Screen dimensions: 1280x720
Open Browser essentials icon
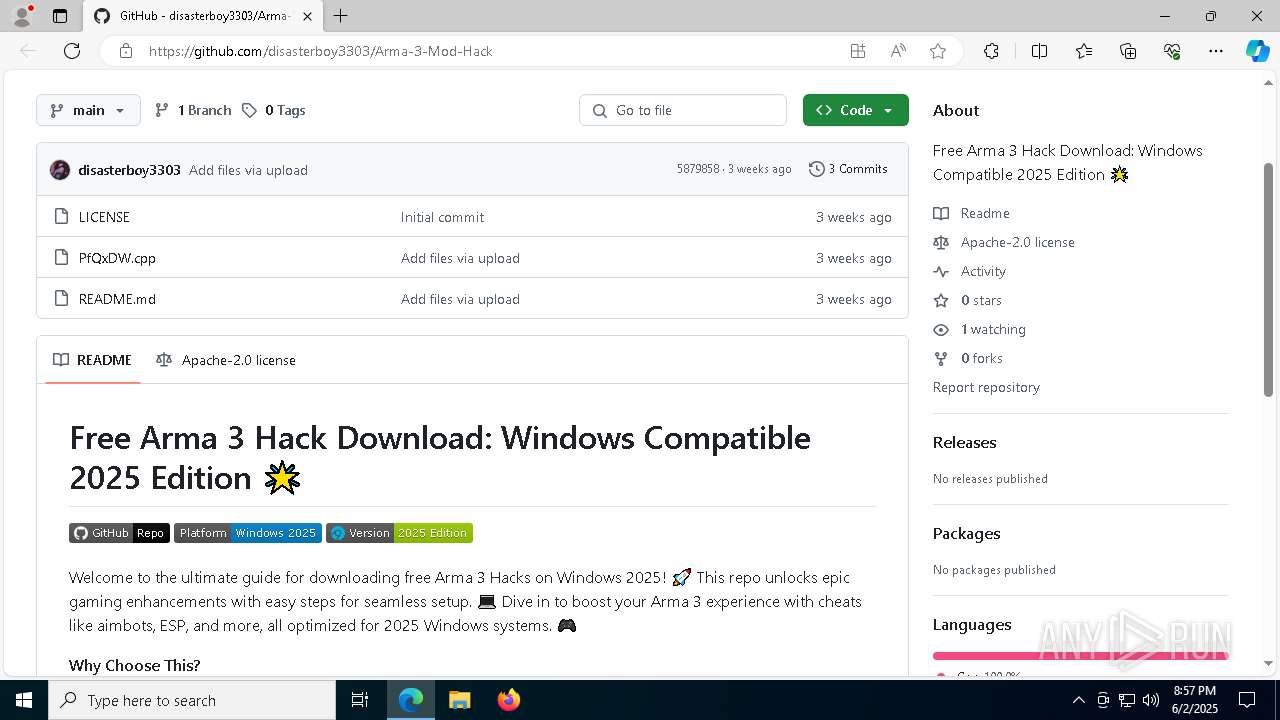tap(1172, 51)
